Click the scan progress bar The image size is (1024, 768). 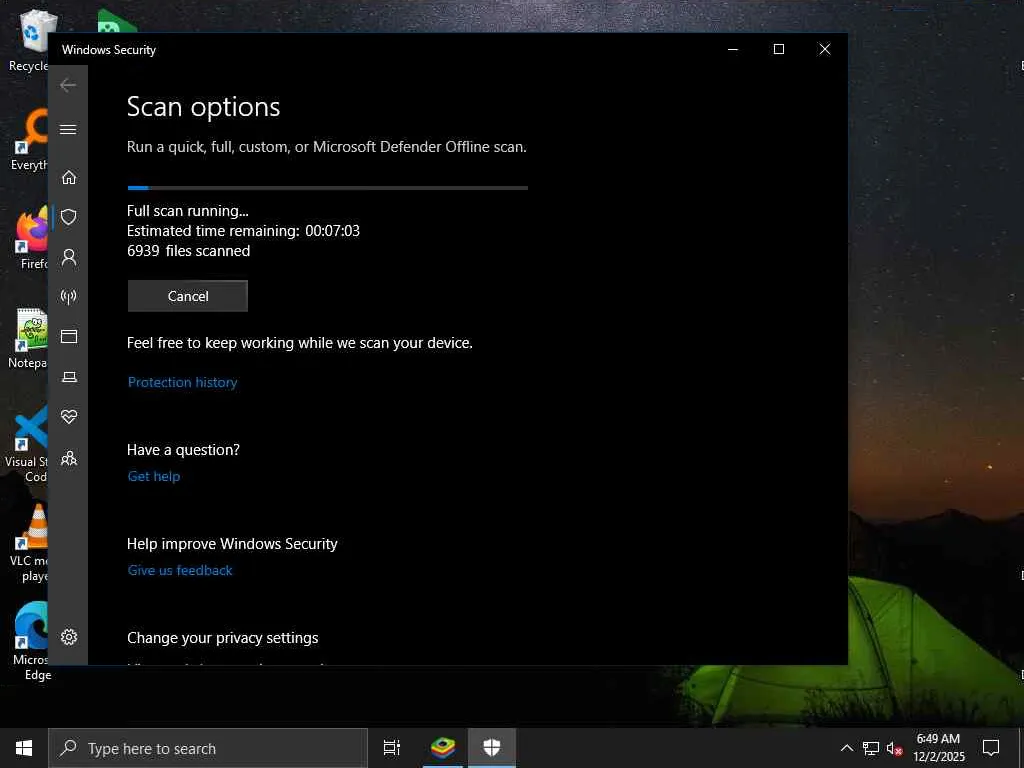point(327,188)
